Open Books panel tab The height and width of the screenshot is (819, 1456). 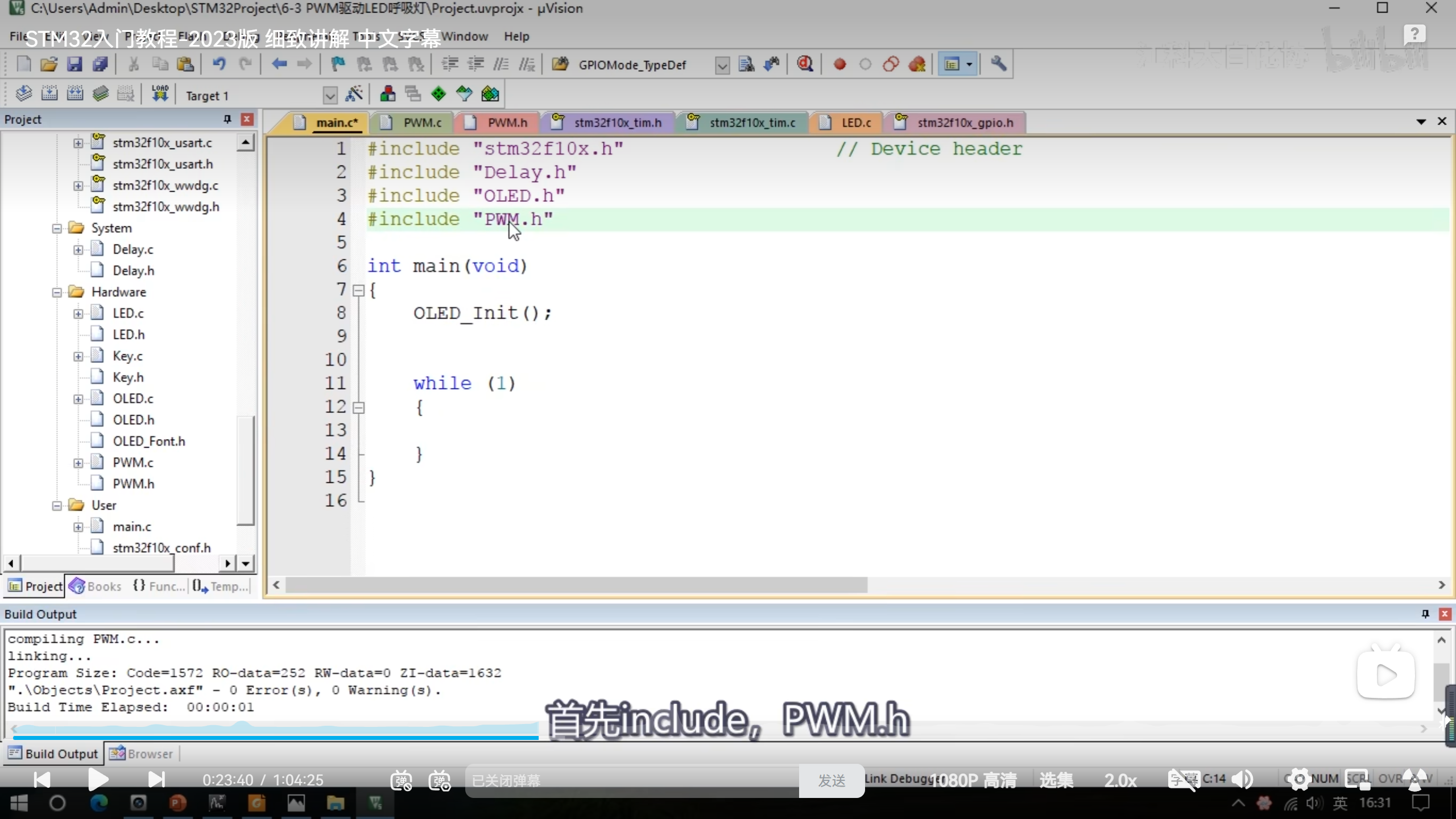click(x=97, y=586)
